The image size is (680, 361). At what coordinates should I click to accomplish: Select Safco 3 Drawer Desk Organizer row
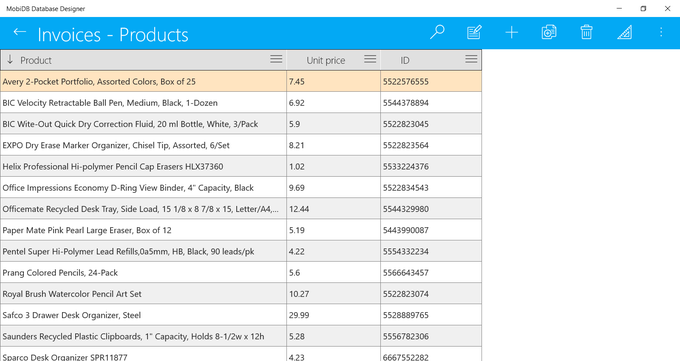(x=241, y=315)
